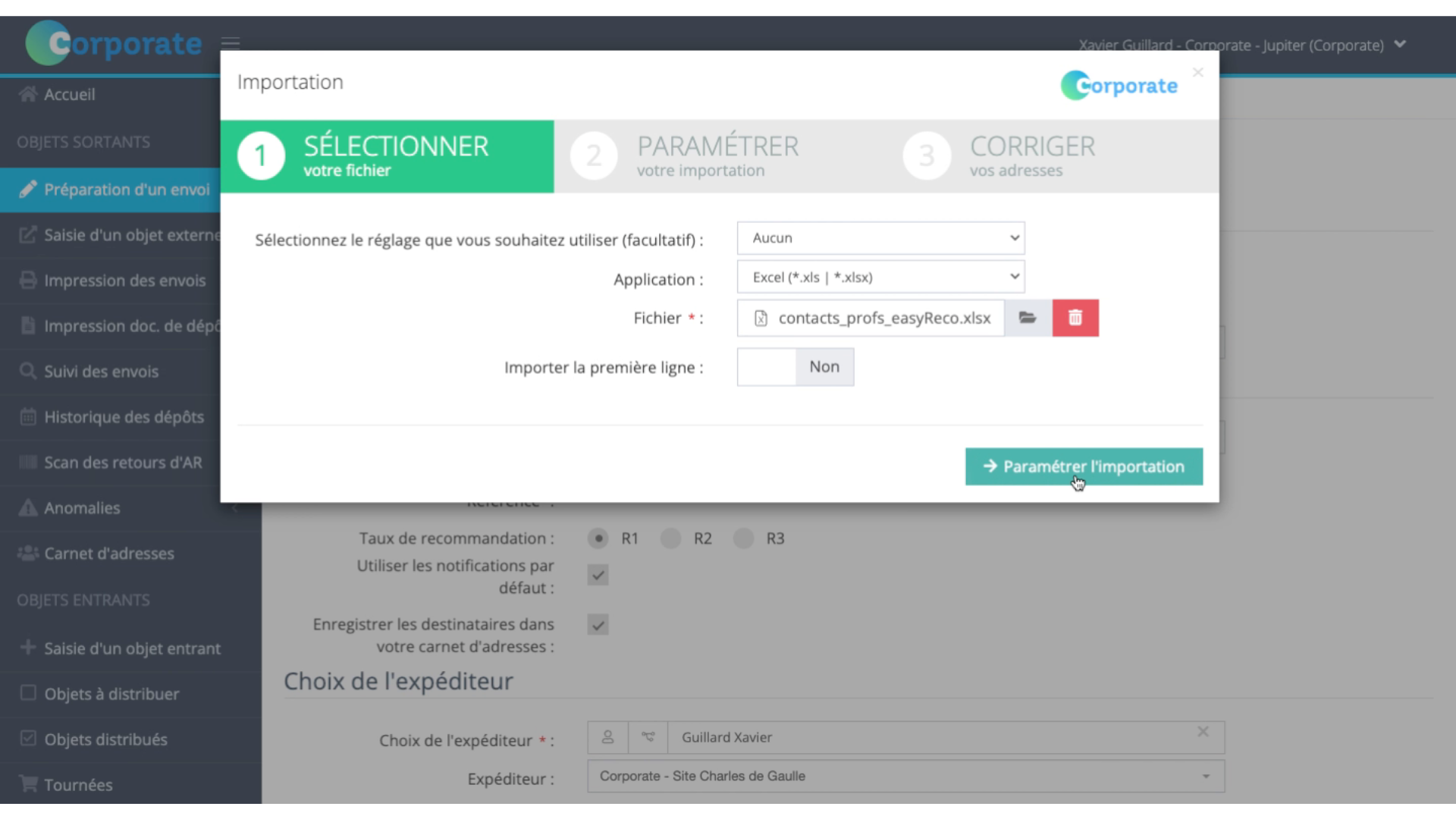Click the warning triangle icon for Anomalies

(28, 507)
